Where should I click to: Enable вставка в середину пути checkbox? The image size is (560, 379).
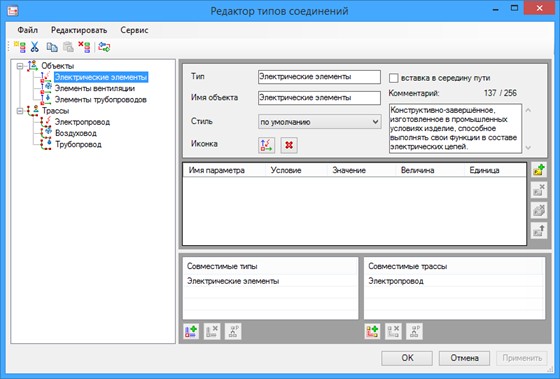[394, 78]
